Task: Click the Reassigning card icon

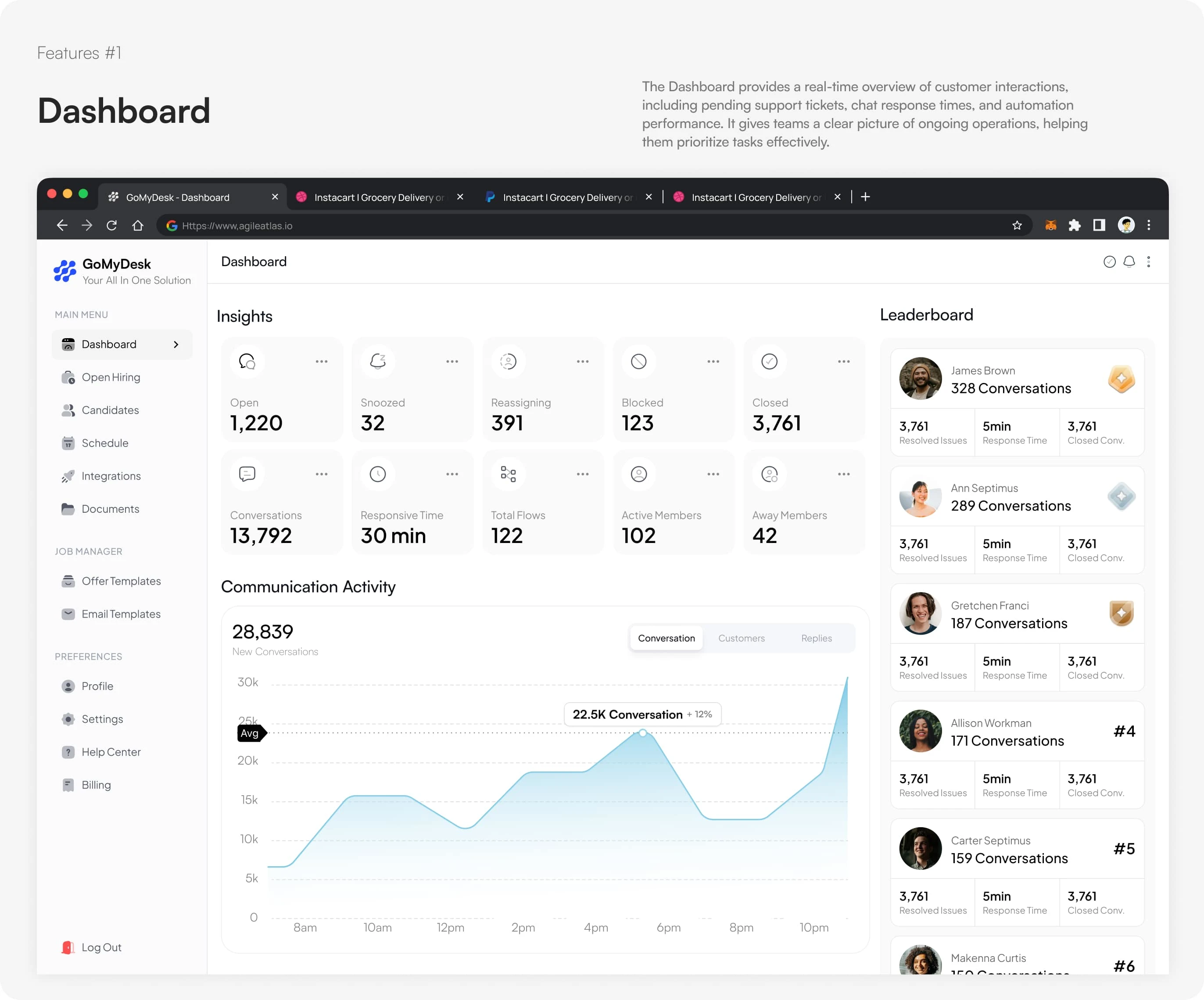Action: click(x=509, y=361)
